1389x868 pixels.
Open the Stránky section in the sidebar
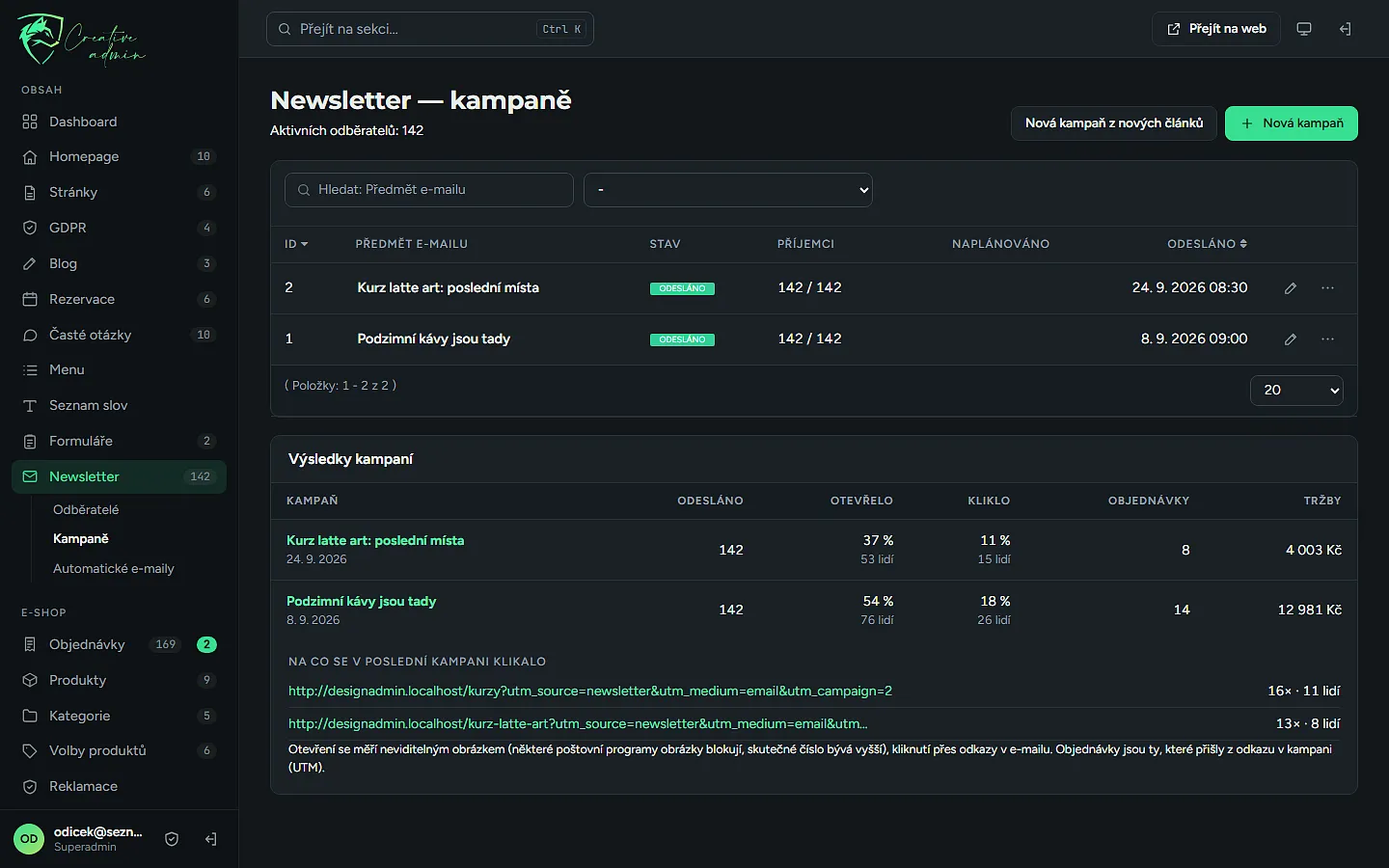click(119, 193)
